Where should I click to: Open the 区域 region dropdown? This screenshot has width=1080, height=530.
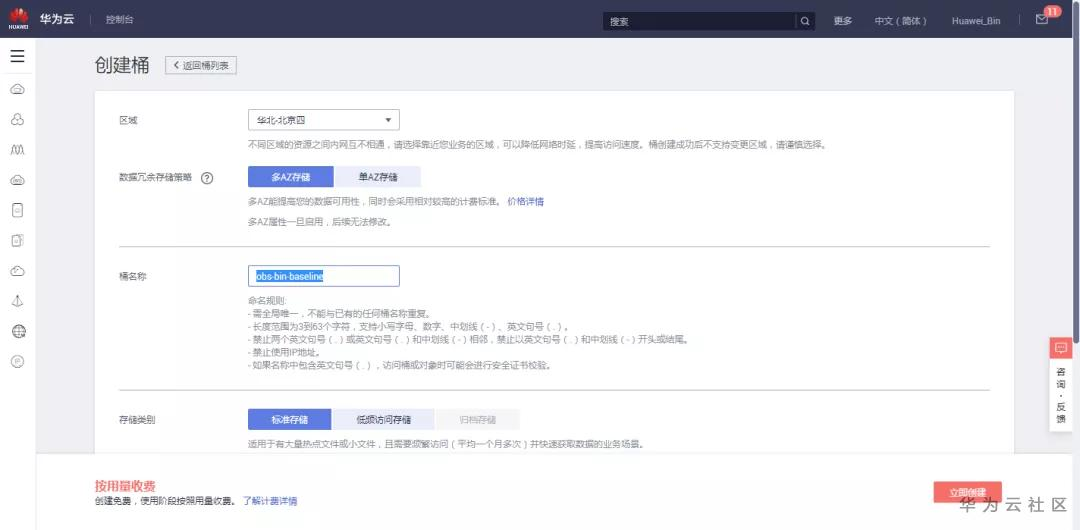pyautogui.click(x=324, y=120)
